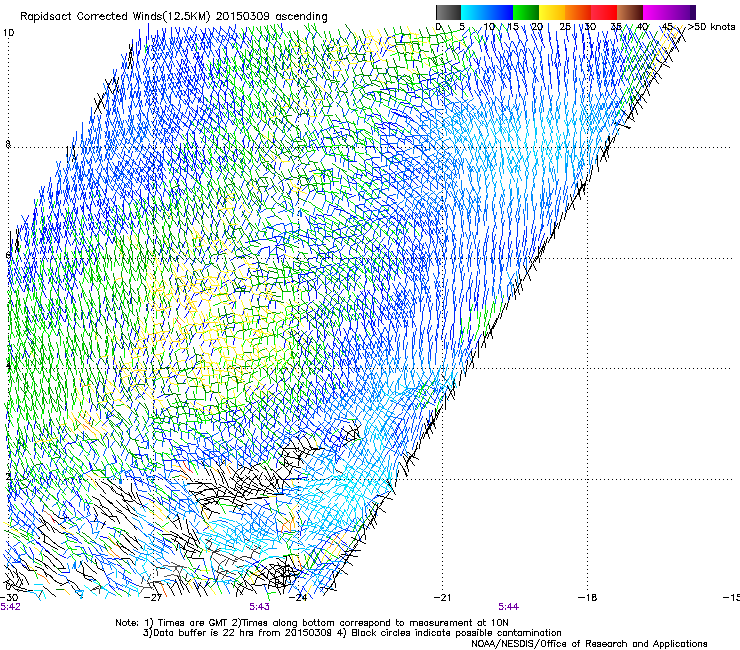Click the '>50 knots' legend label
The image size is (740, 650).
[711, 27]
